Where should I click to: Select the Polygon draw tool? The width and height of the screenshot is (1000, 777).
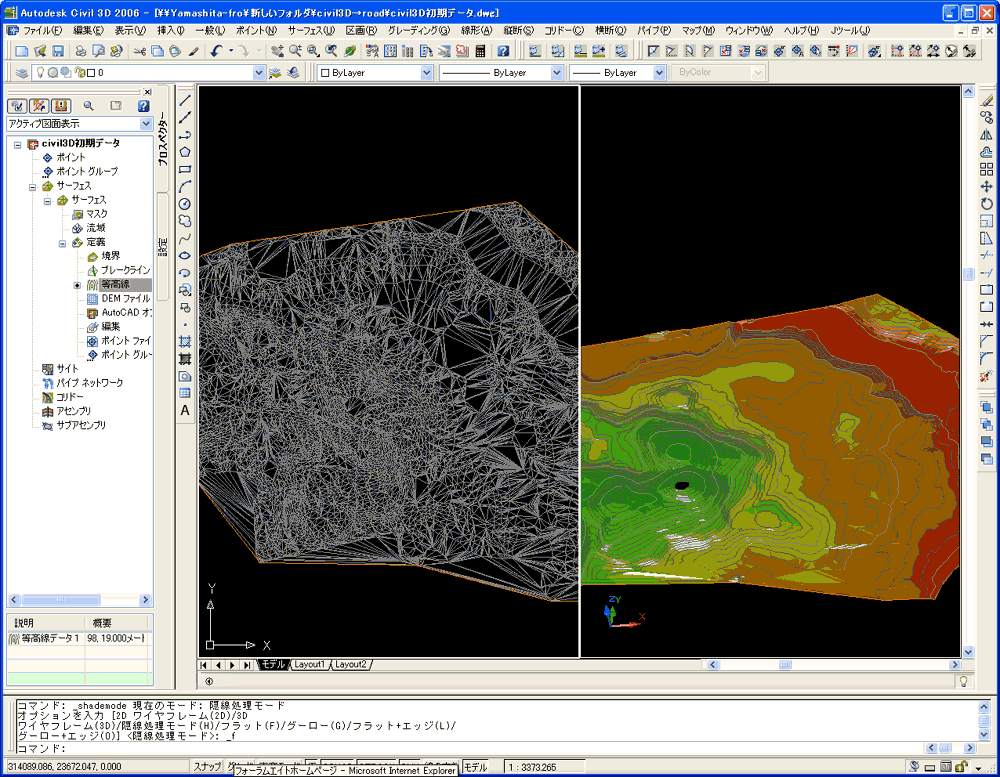click(x=185, y=152)
